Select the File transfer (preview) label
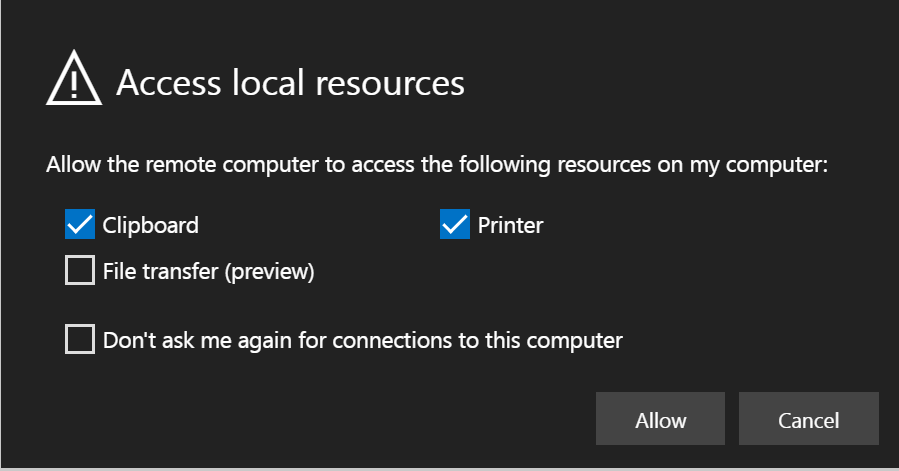Screen dimensions: 899x471 click(x=209, y=272)
